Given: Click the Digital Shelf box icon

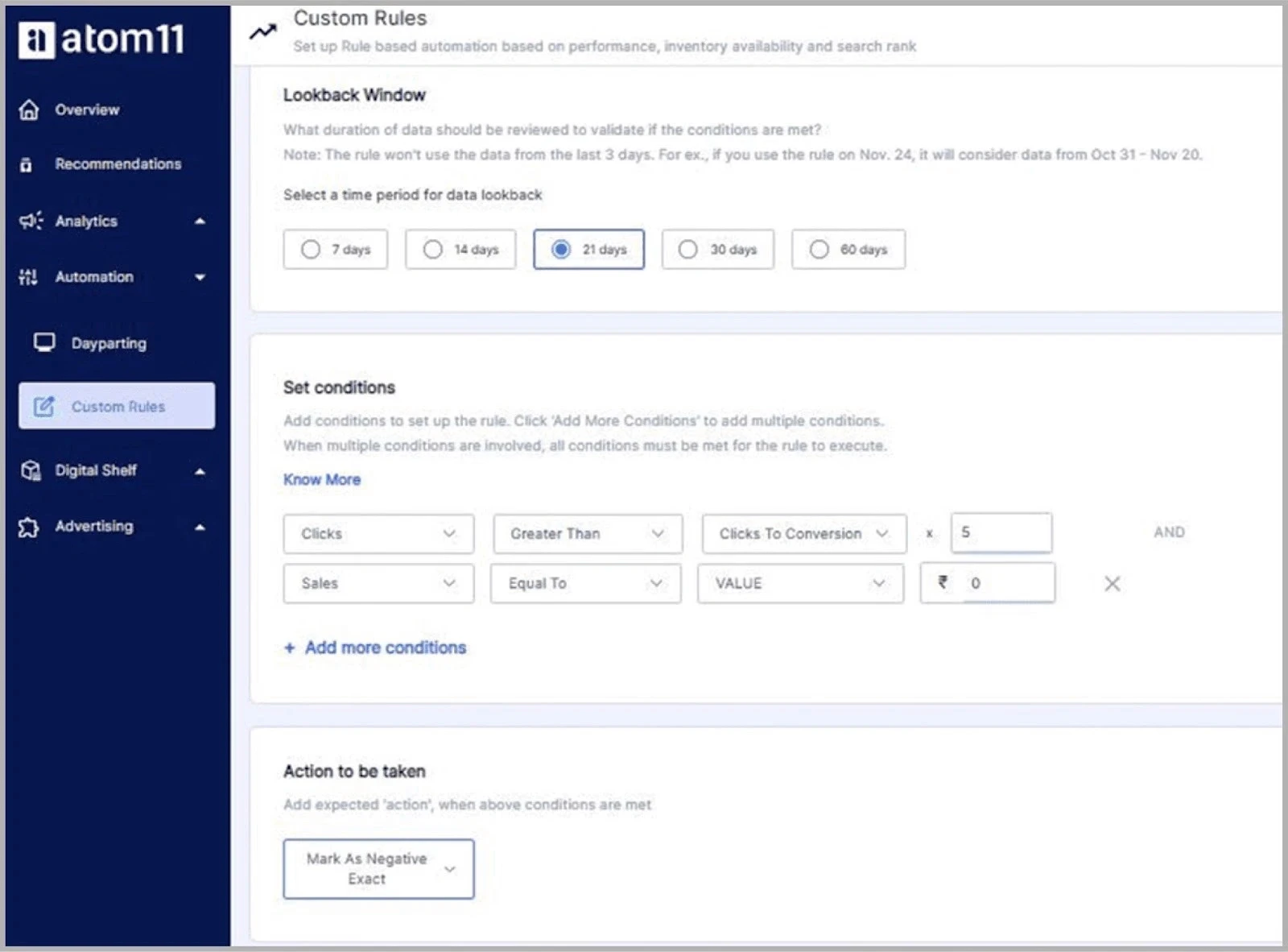Looking at the screenshot, I should (31, 470).
